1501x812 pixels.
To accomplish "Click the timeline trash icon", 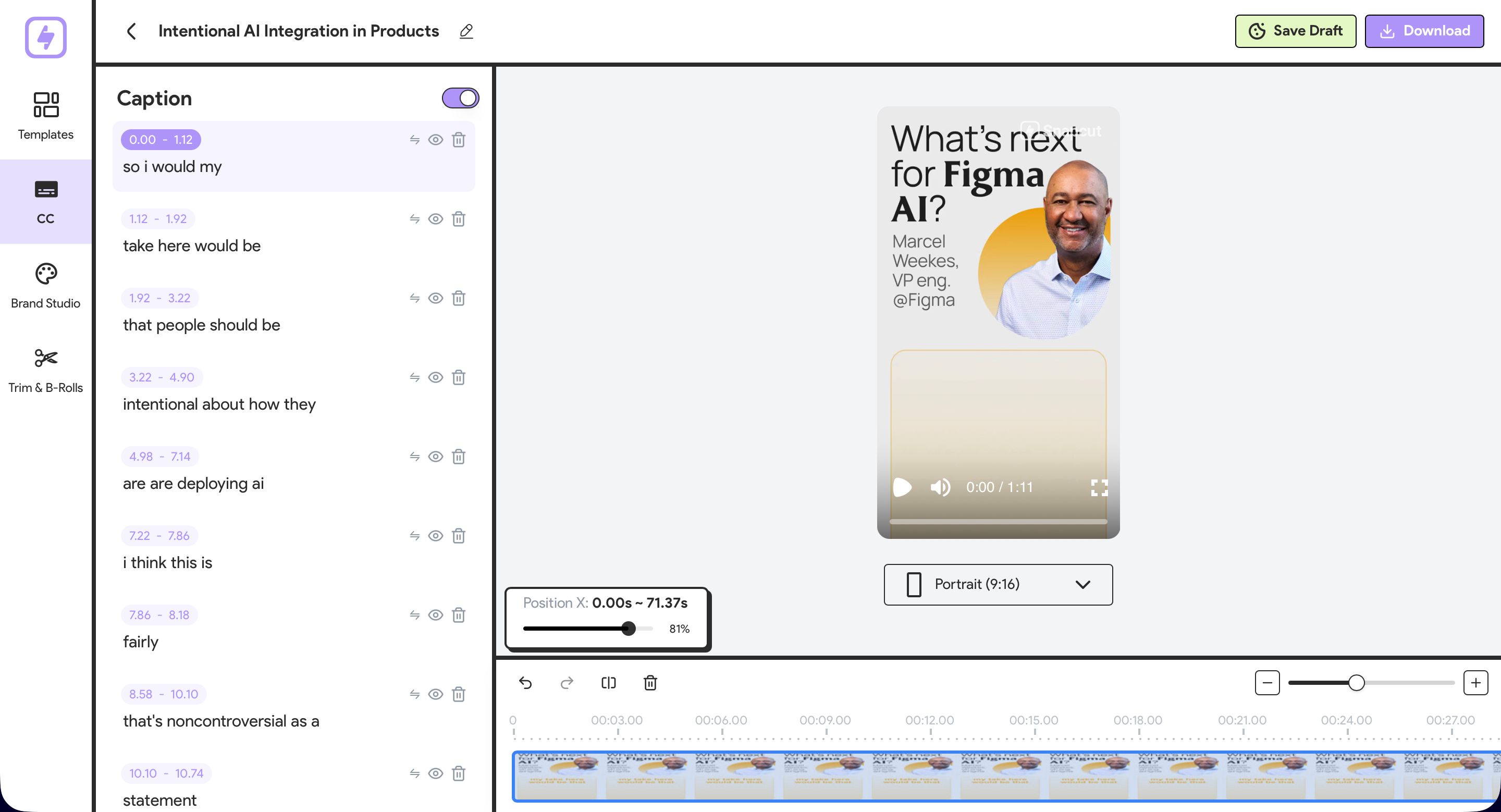I will 650,683.
